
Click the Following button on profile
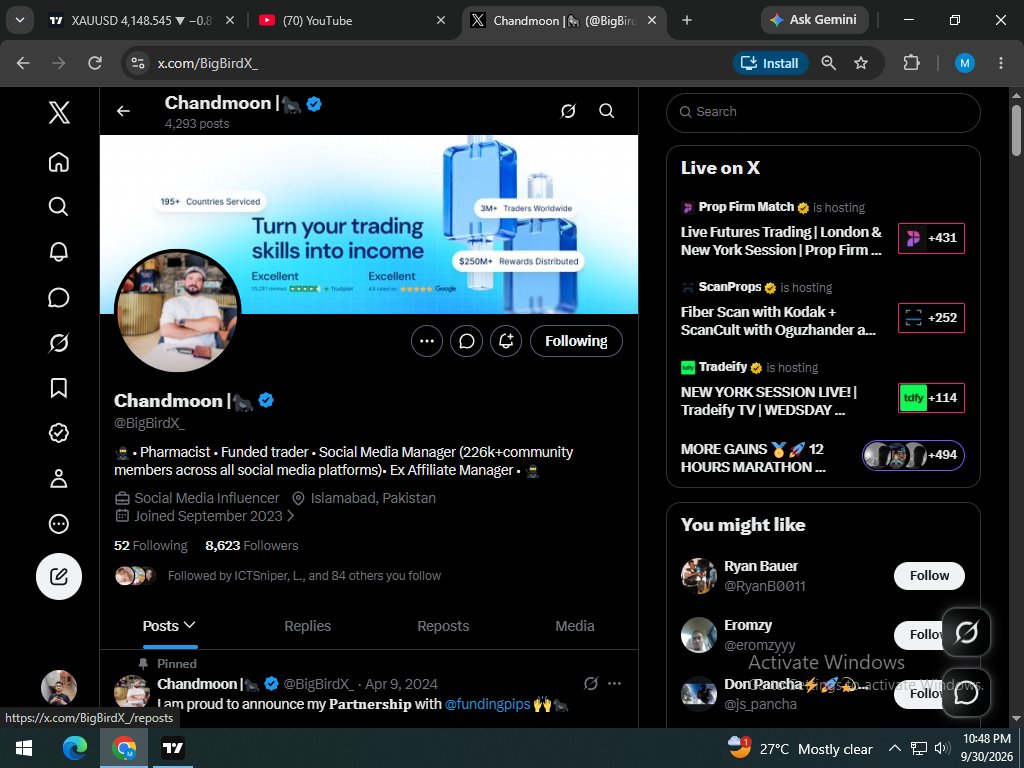pos(576,341)
